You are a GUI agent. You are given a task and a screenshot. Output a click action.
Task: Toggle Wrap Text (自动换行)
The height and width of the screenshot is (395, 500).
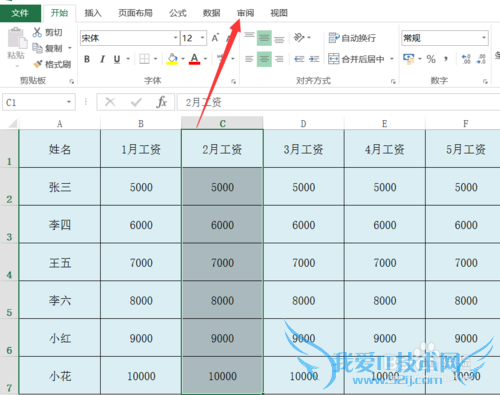(352, 38)
